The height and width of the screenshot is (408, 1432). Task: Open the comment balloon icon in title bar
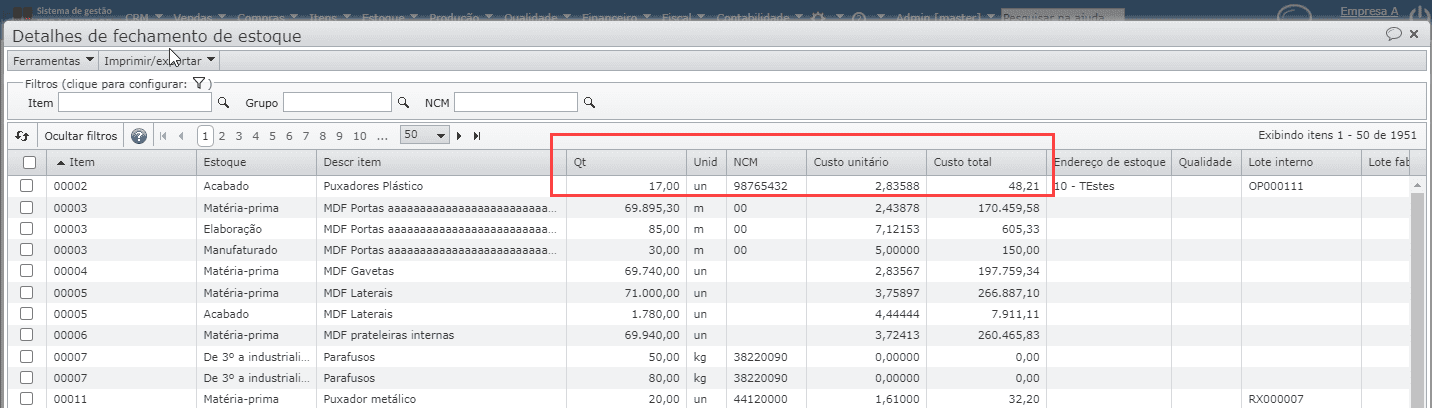tap(1393, 34)
